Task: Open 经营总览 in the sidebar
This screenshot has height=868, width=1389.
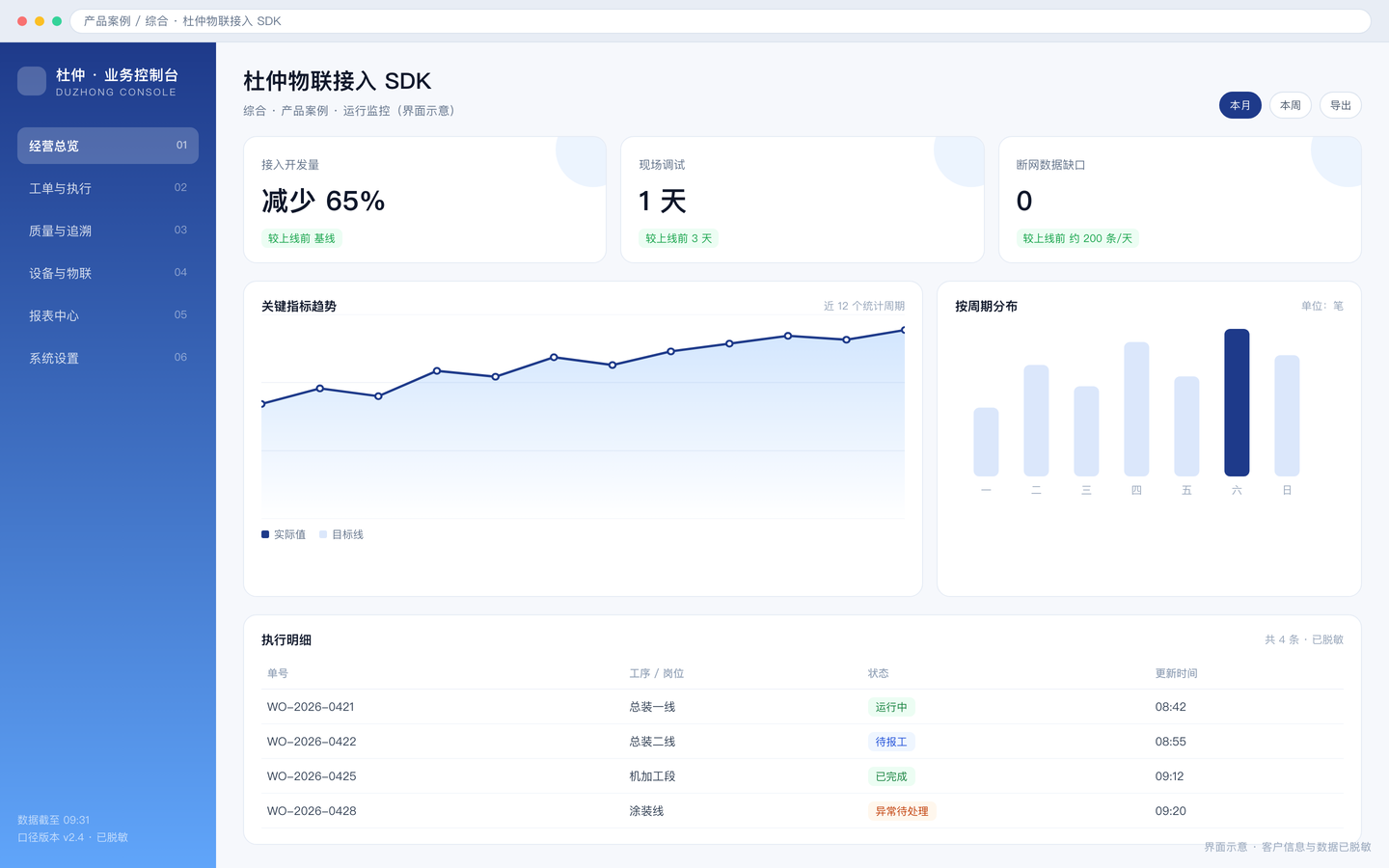Action: (x=108, y=146)
